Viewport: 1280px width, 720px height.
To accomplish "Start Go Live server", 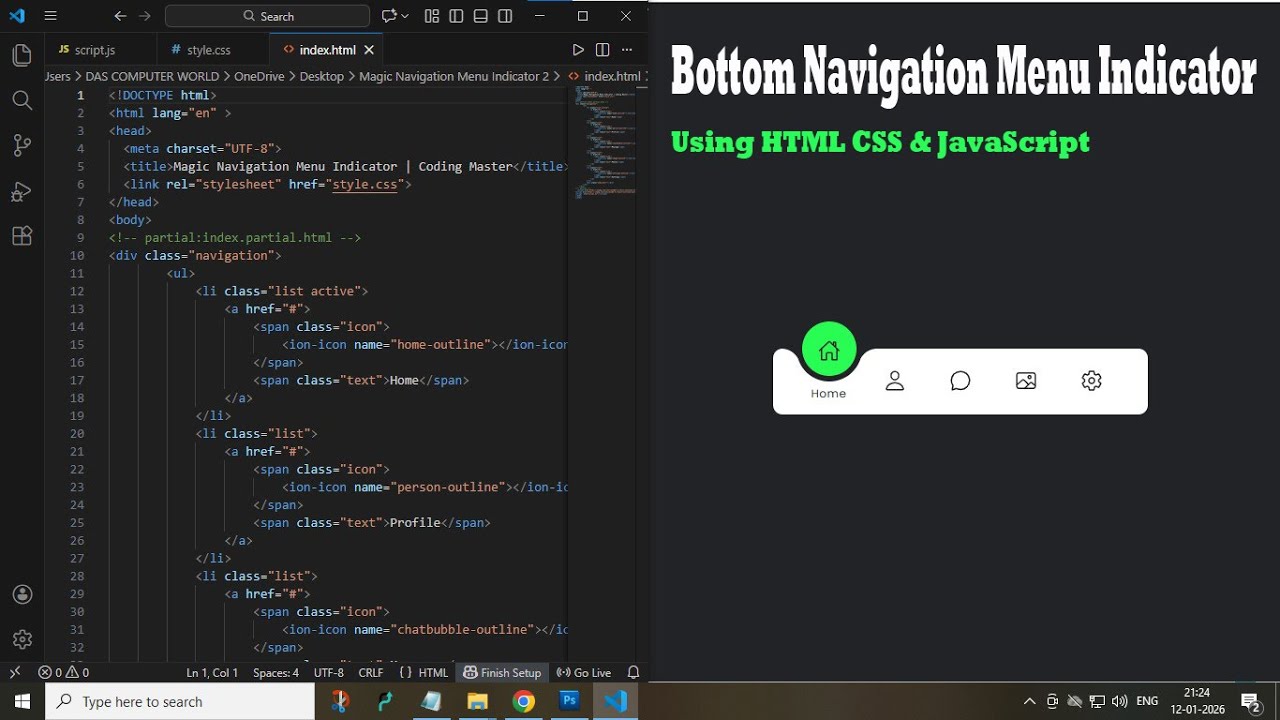I will pyautogui.click(x=584, y=672).
